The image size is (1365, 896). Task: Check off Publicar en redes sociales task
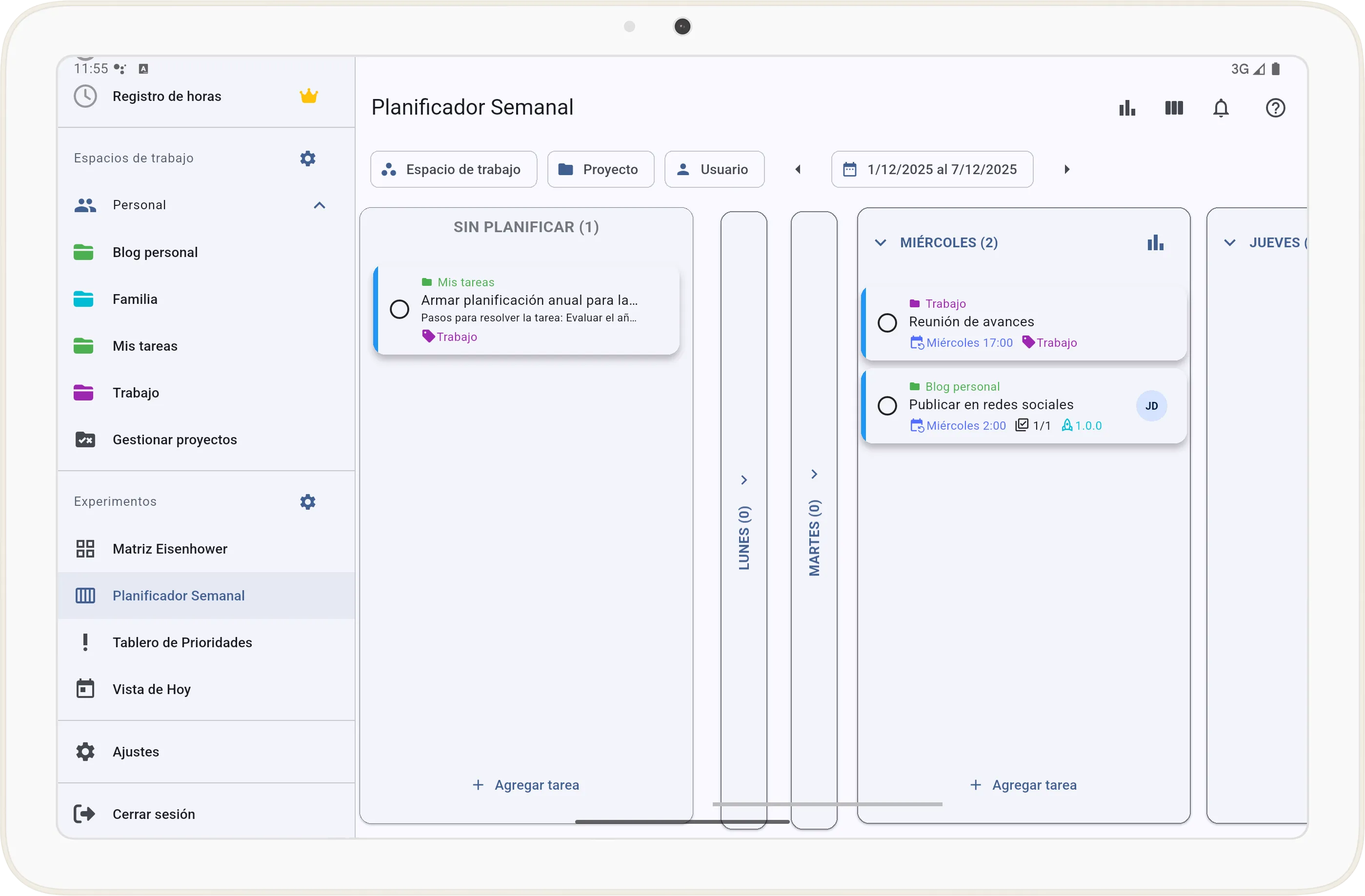pos(887,406)
